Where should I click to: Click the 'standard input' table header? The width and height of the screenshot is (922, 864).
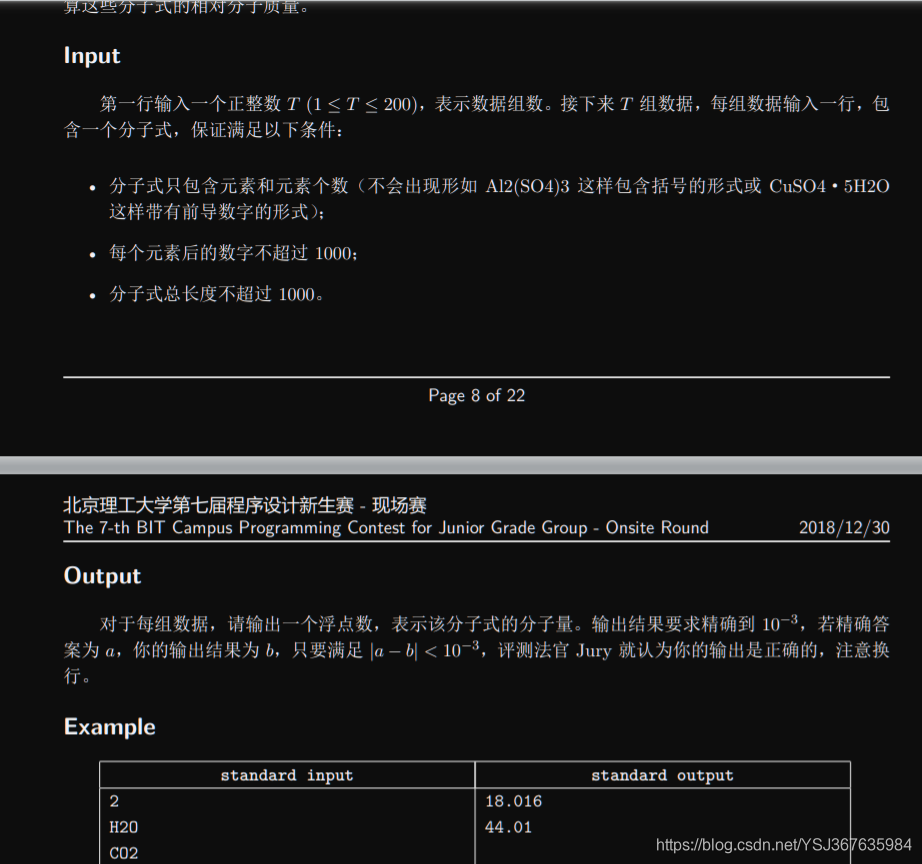[287, 775]
